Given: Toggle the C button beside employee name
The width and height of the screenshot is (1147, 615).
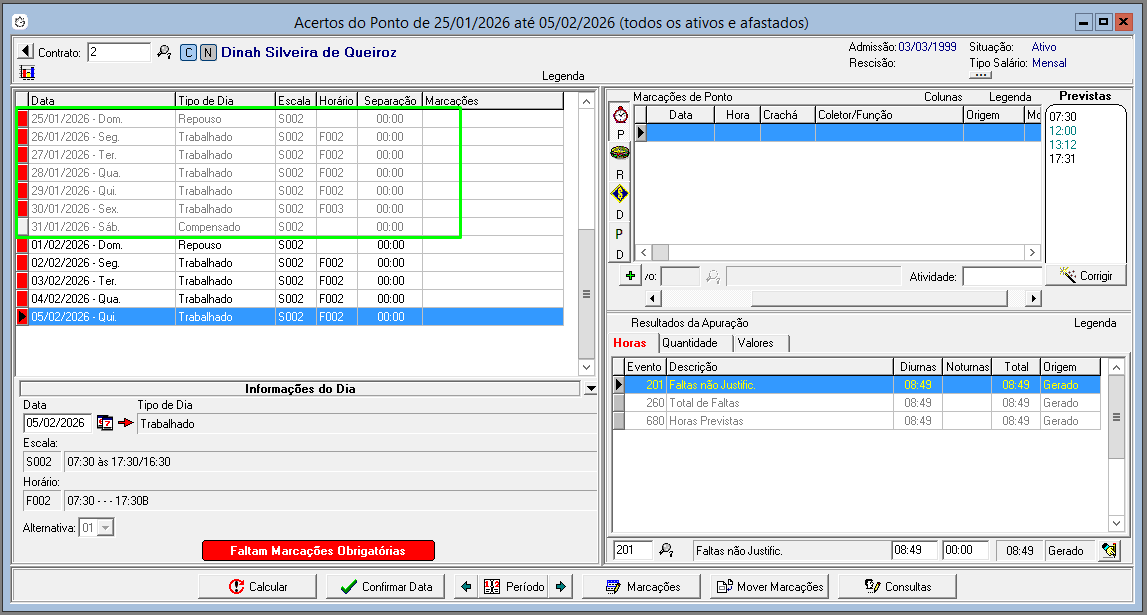Looking at the screenshot, I should 189,53.
